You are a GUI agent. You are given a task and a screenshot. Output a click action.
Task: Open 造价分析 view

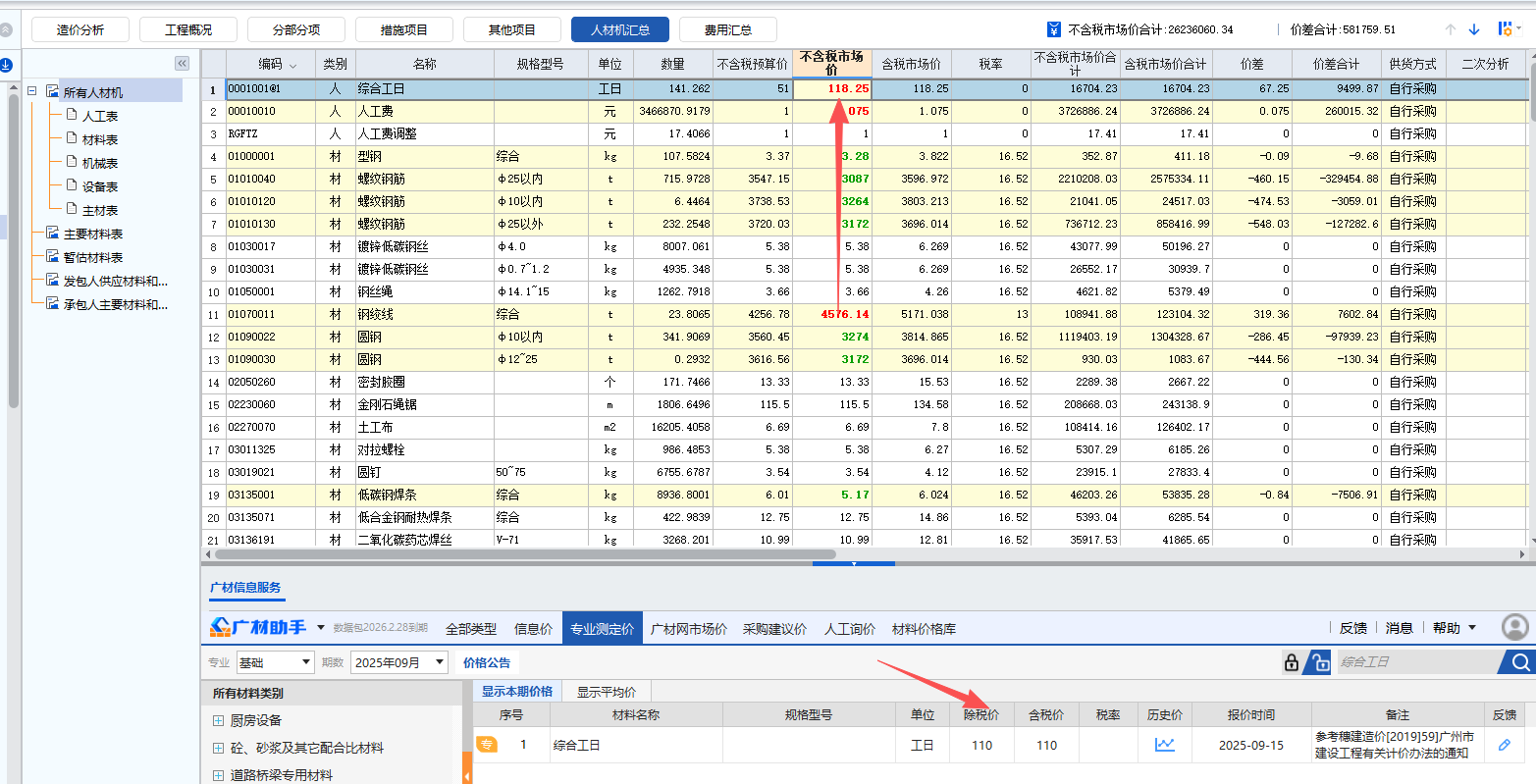pyautogui.click(x=79, y=28)
